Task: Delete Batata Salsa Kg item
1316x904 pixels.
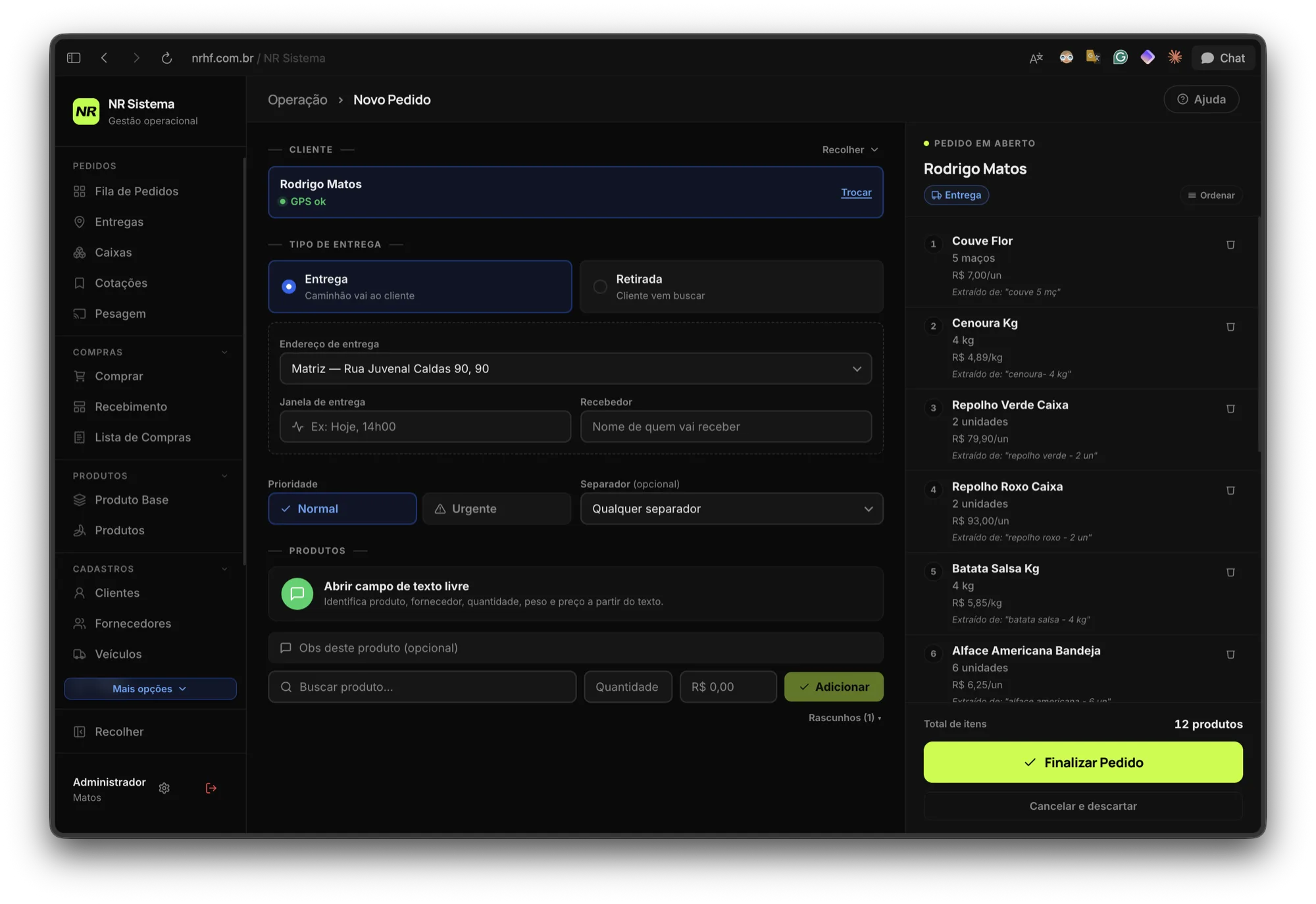Action: [x=1230, y=572]
